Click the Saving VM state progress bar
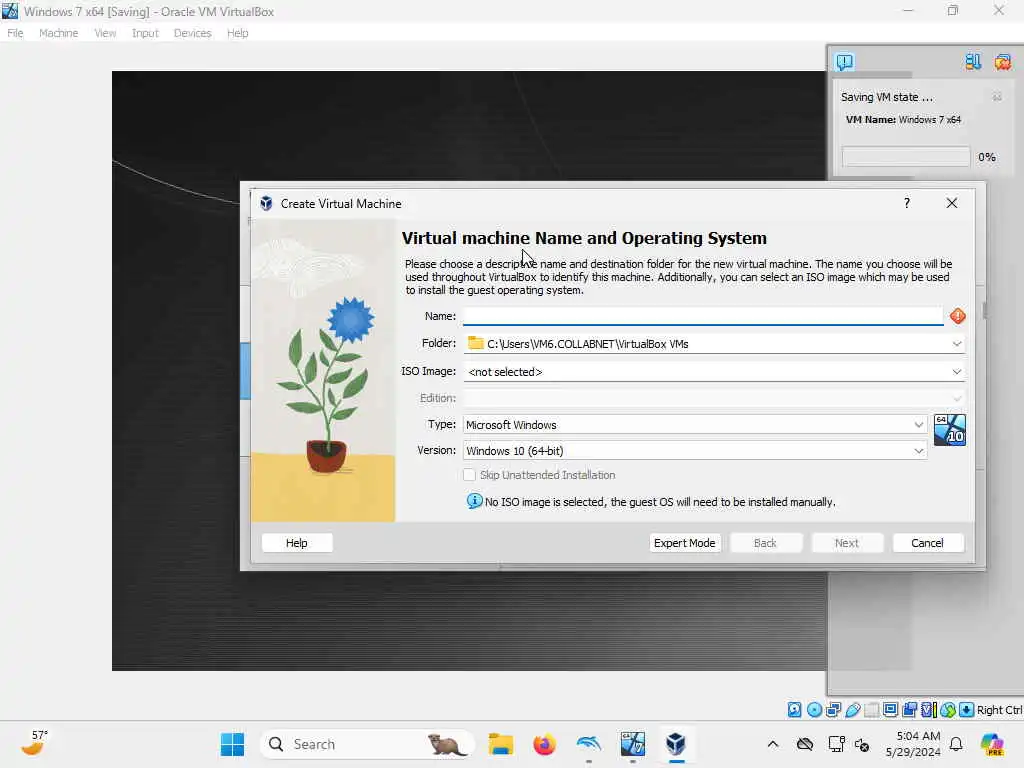1024x768 pixels. click(906, 157)
